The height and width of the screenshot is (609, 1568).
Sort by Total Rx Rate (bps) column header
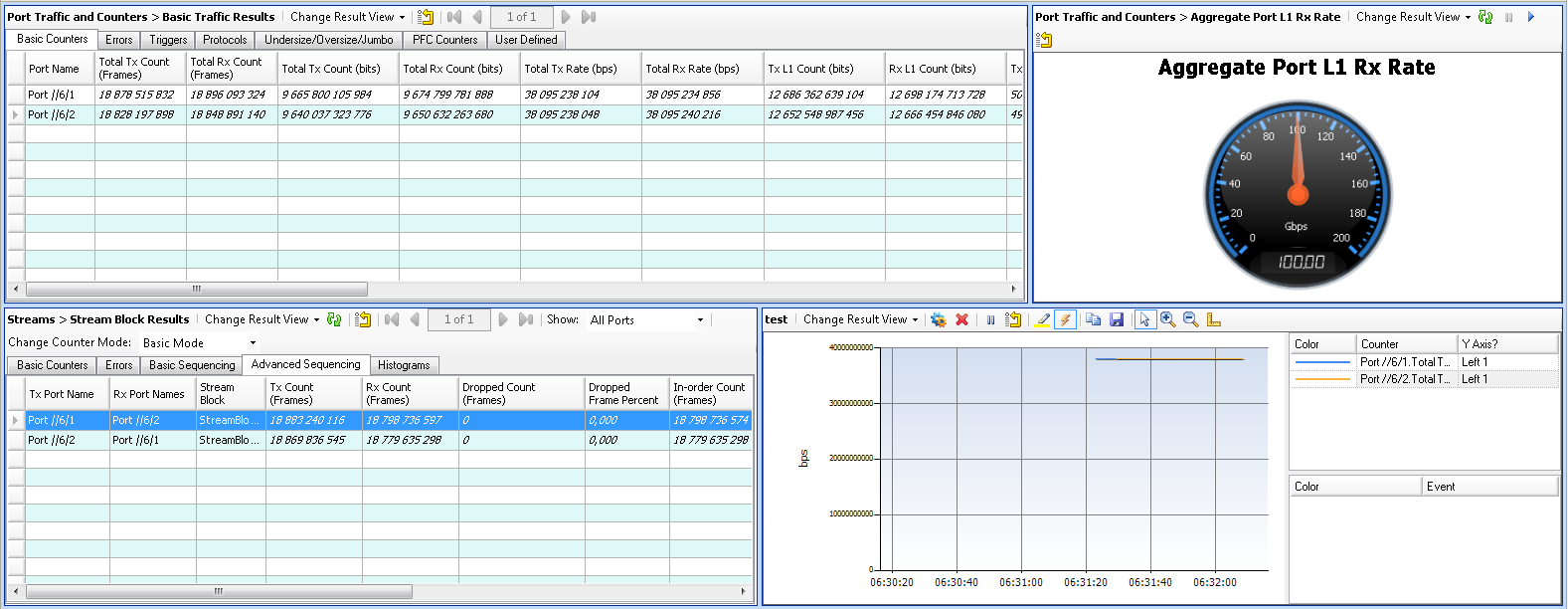point(702,68)
